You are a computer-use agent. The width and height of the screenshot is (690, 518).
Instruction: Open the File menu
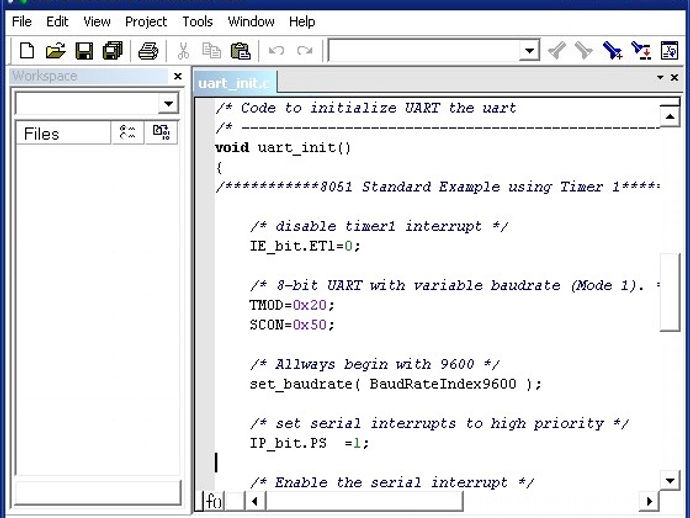[x=22, y=22]
